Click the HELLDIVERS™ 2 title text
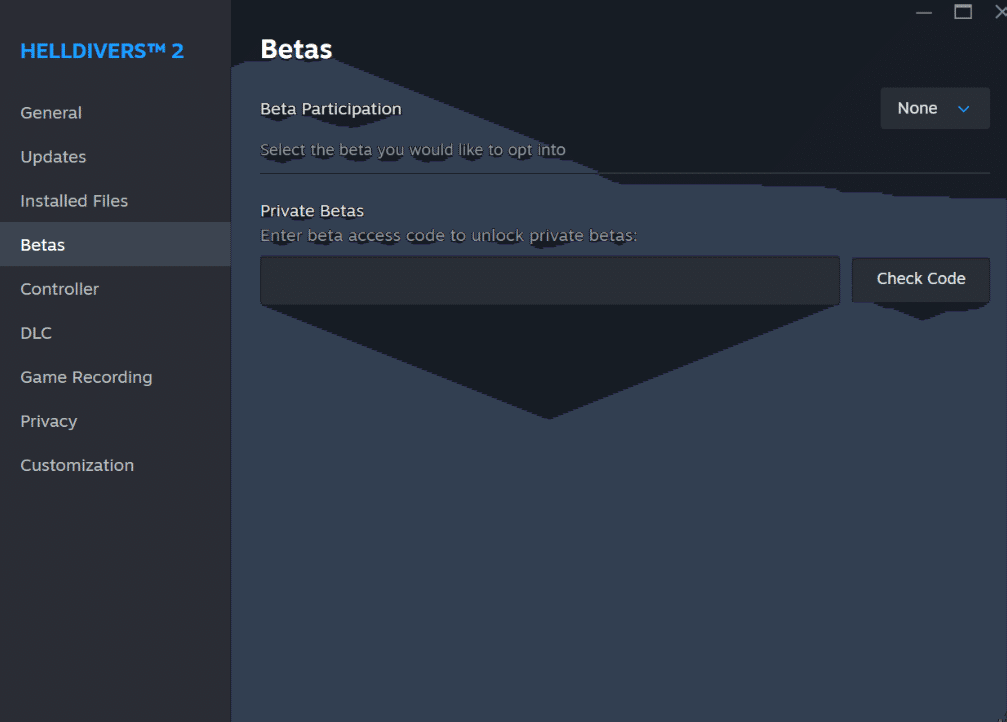The height and width of the screenshot is (722, 1007). pyautogui.click(x=102, y=51)
